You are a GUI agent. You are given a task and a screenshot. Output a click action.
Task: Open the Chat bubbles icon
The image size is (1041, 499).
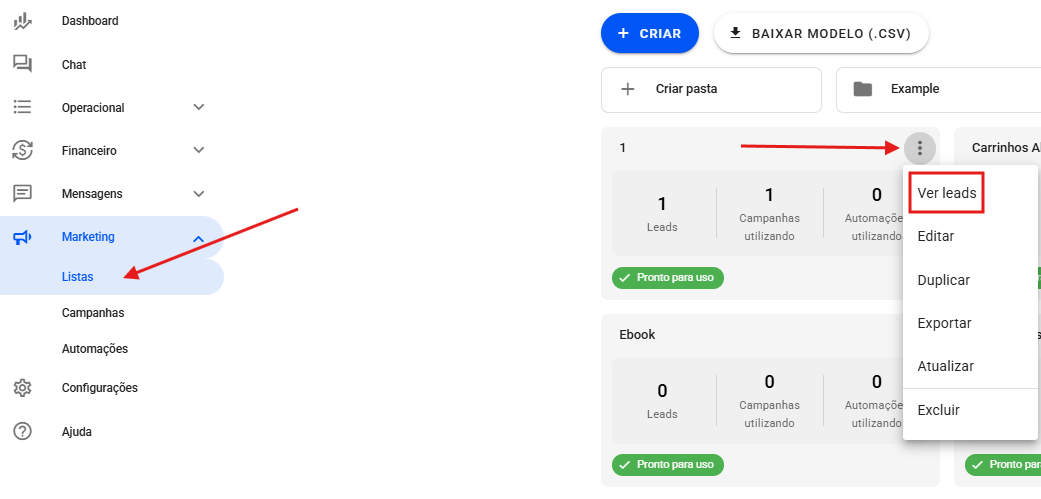coord(22,64)
